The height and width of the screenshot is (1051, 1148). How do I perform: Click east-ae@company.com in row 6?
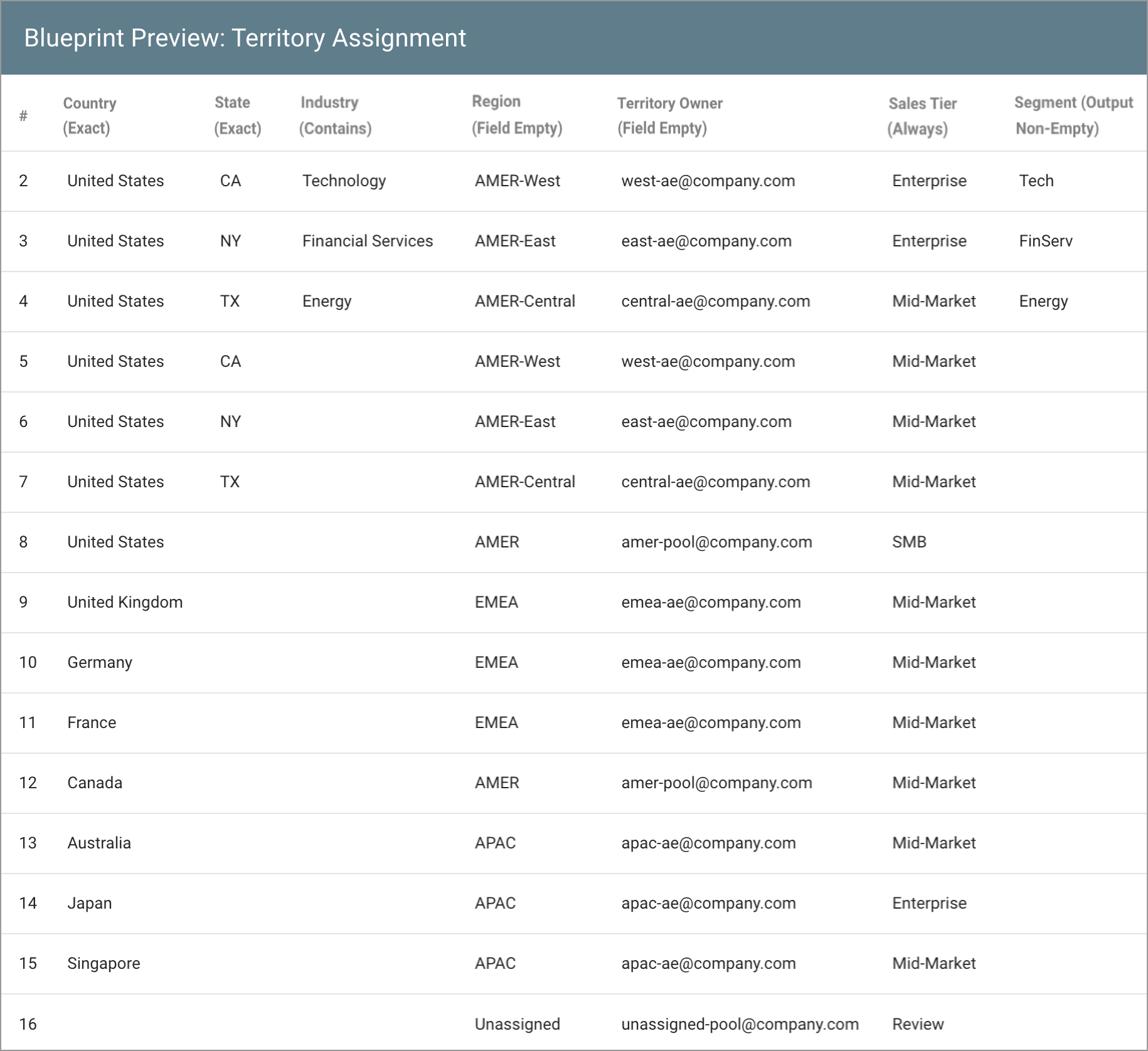click(x=706, y=421)
